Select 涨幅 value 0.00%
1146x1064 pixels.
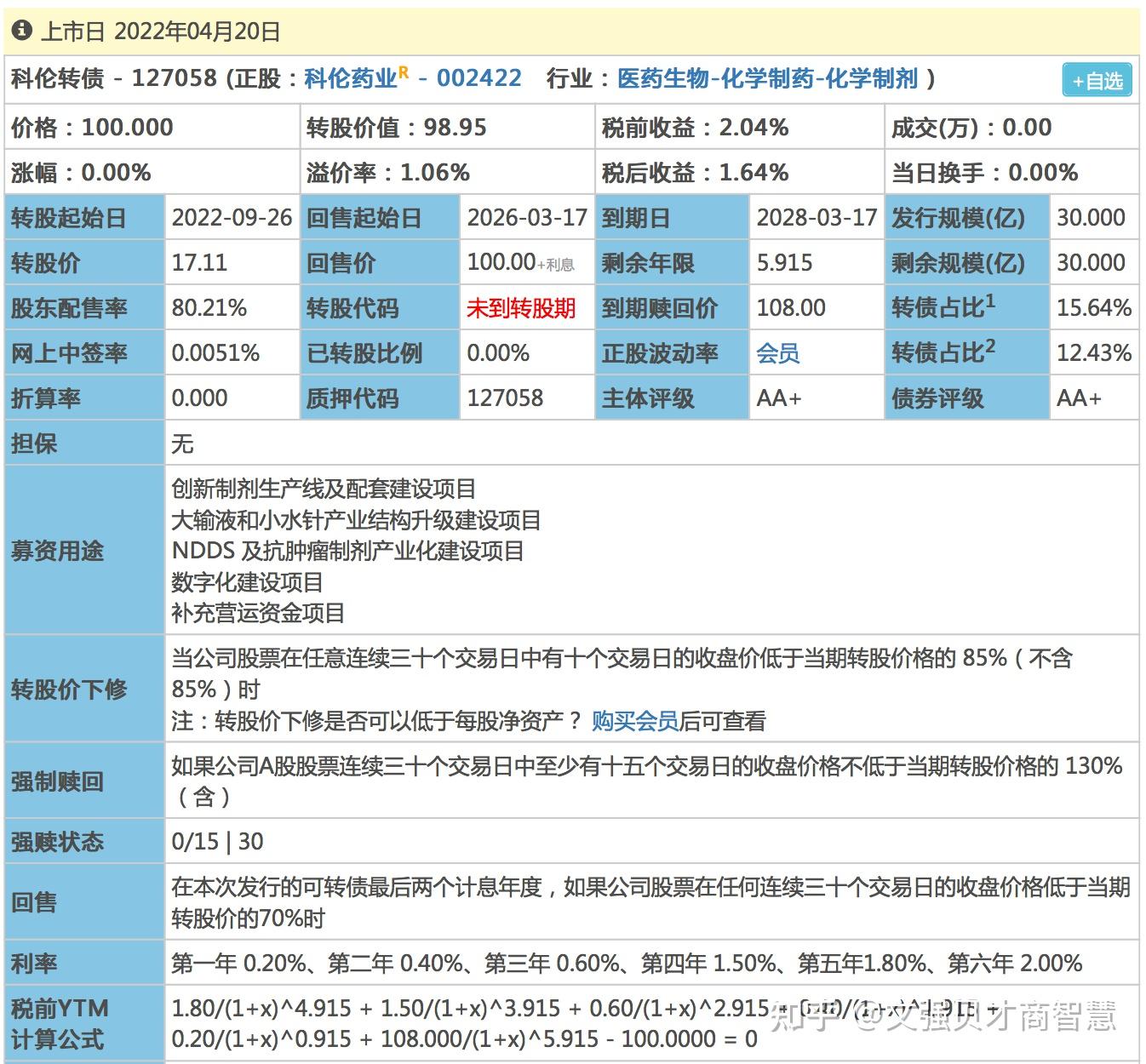click(x=116, y=173)
